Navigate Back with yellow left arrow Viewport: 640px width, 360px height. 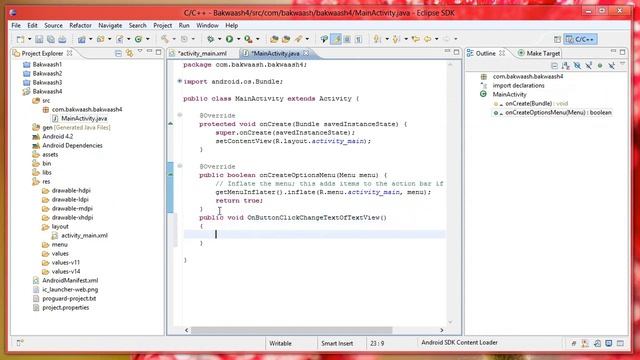coord(427,39)
